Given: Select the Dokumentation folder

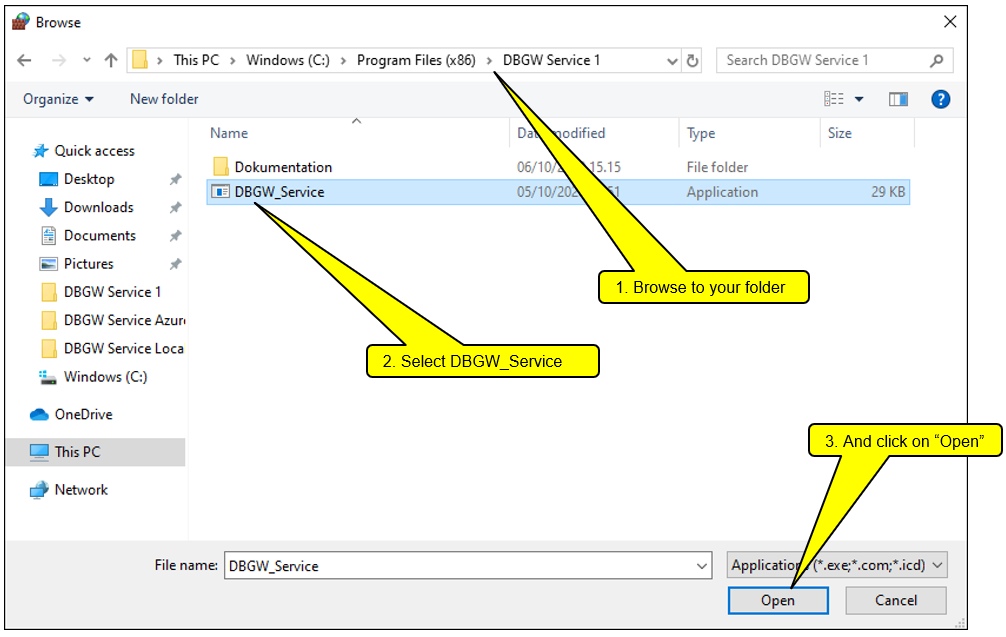Looking at the screenshot, I should [283, 167].
